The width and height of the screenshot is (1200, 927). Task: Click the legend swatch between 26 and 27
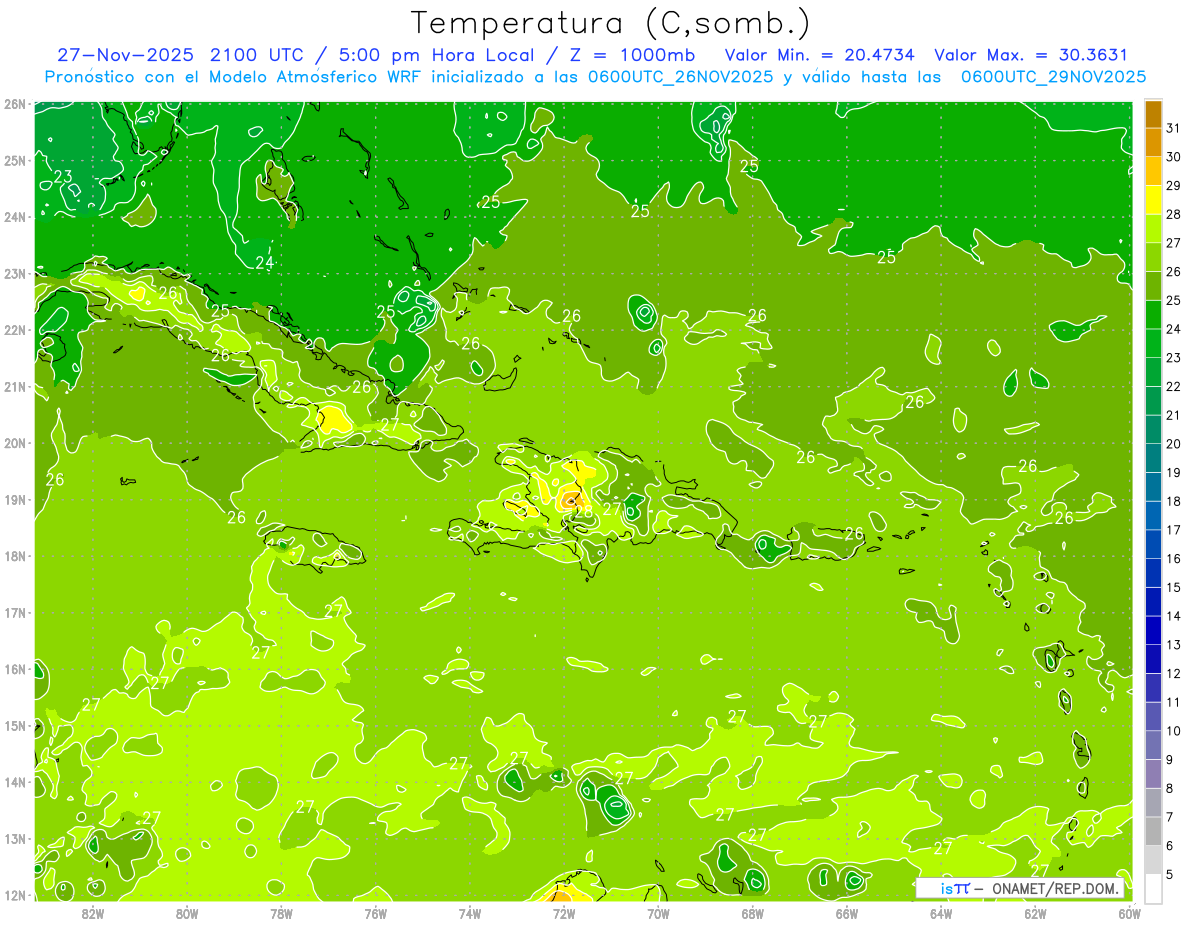[x=1153, y=257]
